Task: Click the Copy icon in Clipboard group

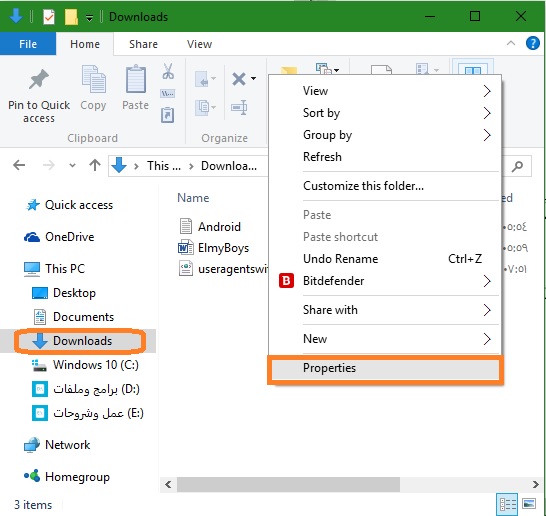Action: click(x=93, y=79)
